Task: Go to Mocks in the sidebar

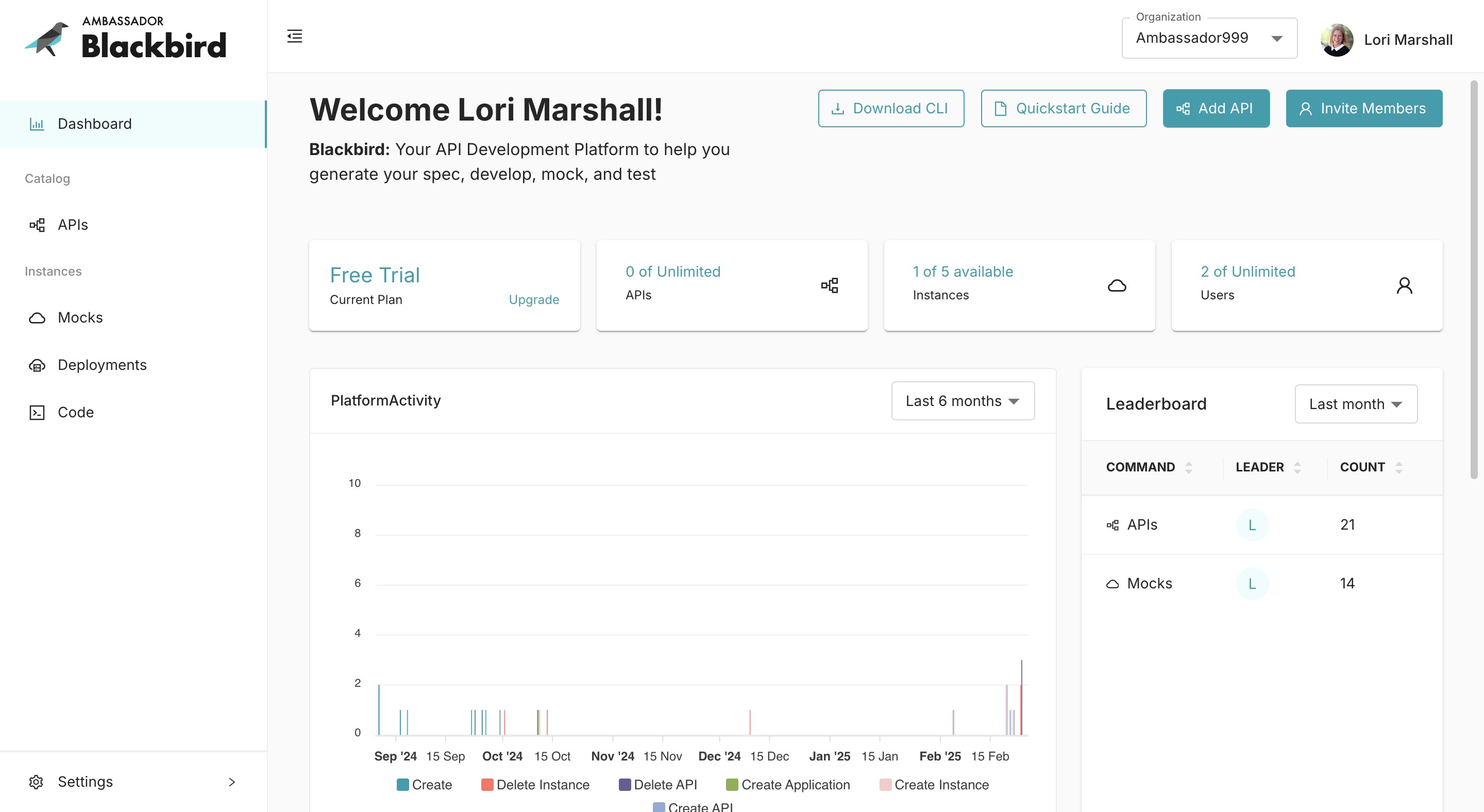Action: click(x=133, y=318)
